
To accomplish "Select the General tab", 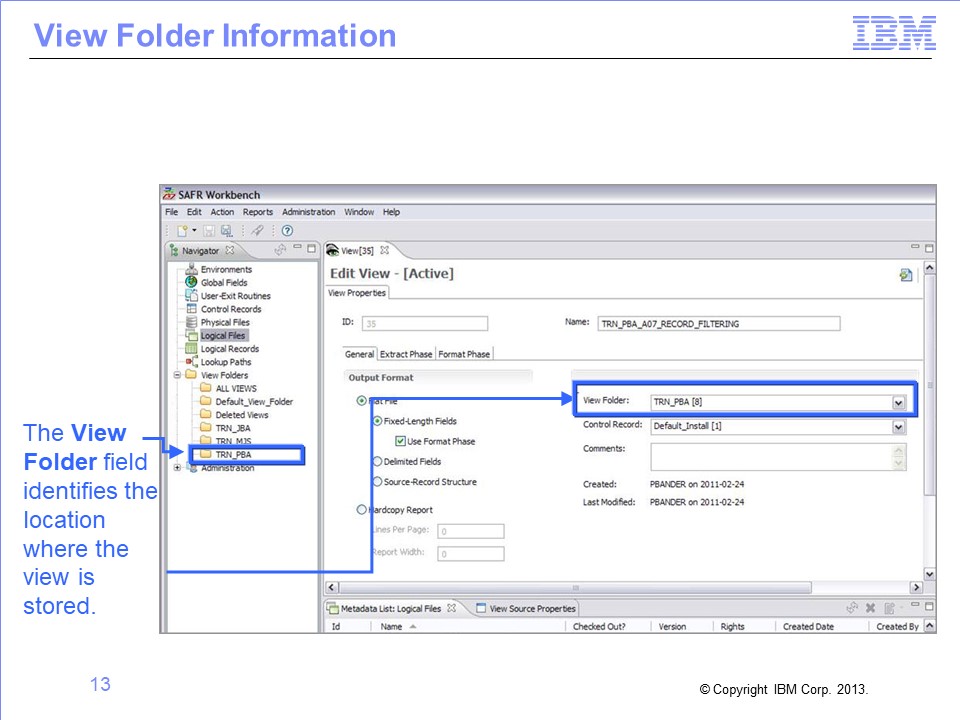I will 359,354.
